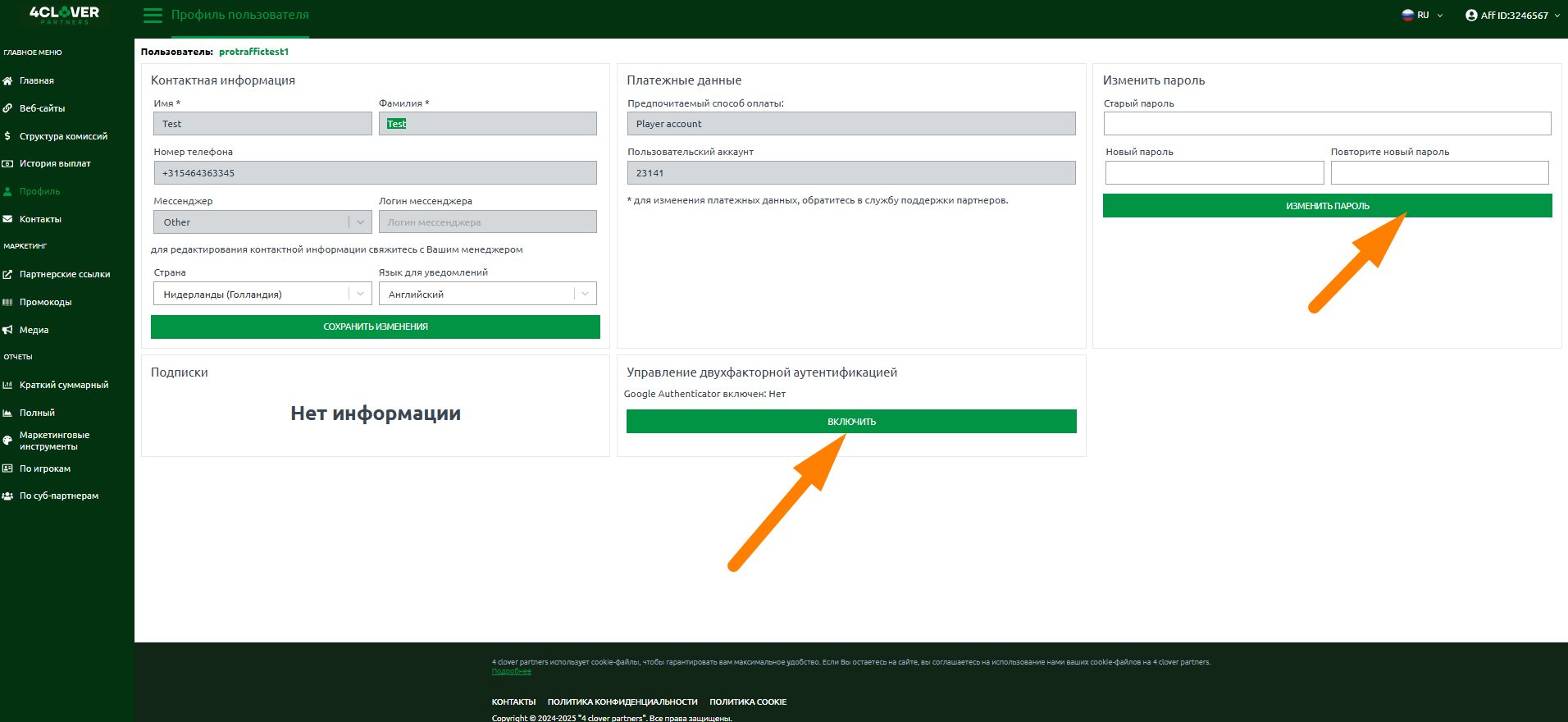Click Включить to enable two-factor authentication
Screen dimensions: 1568x722
click(851, 421)
